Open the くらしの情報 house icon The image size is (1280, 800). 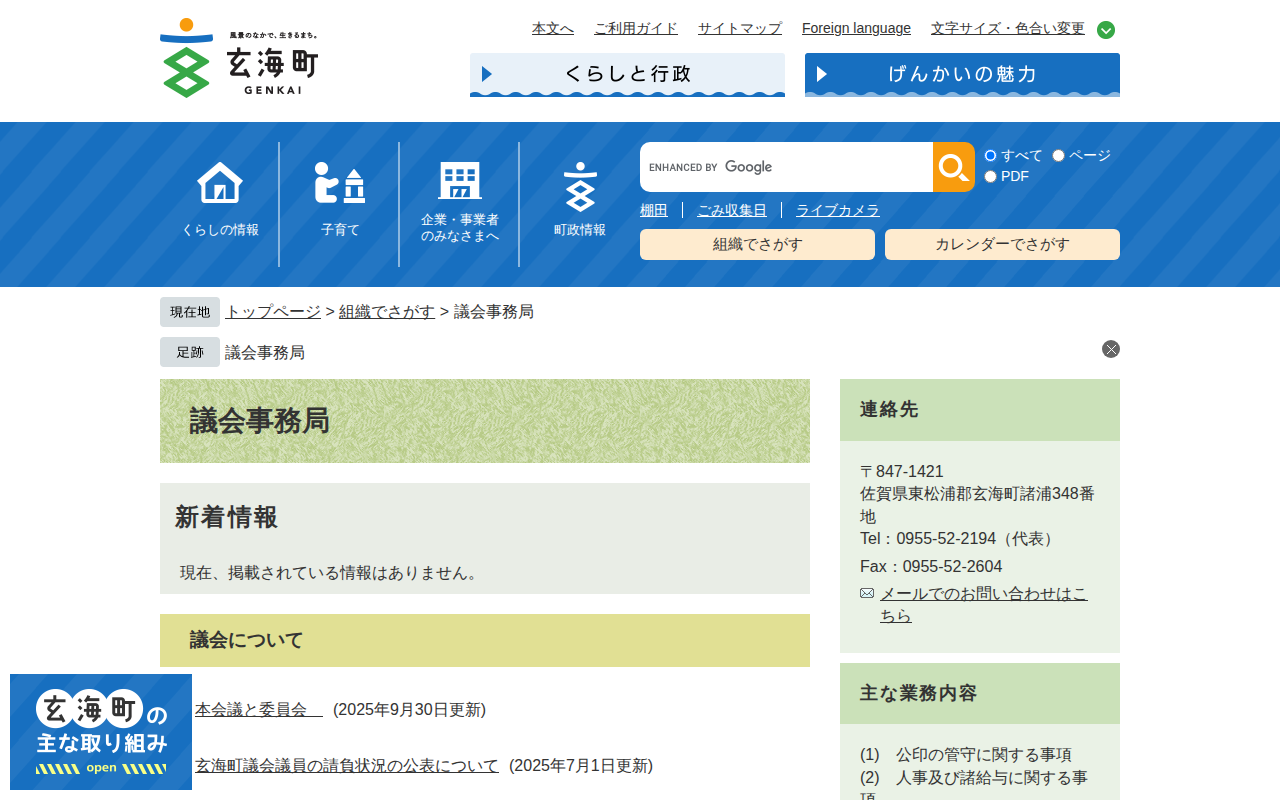pos(218,182)
